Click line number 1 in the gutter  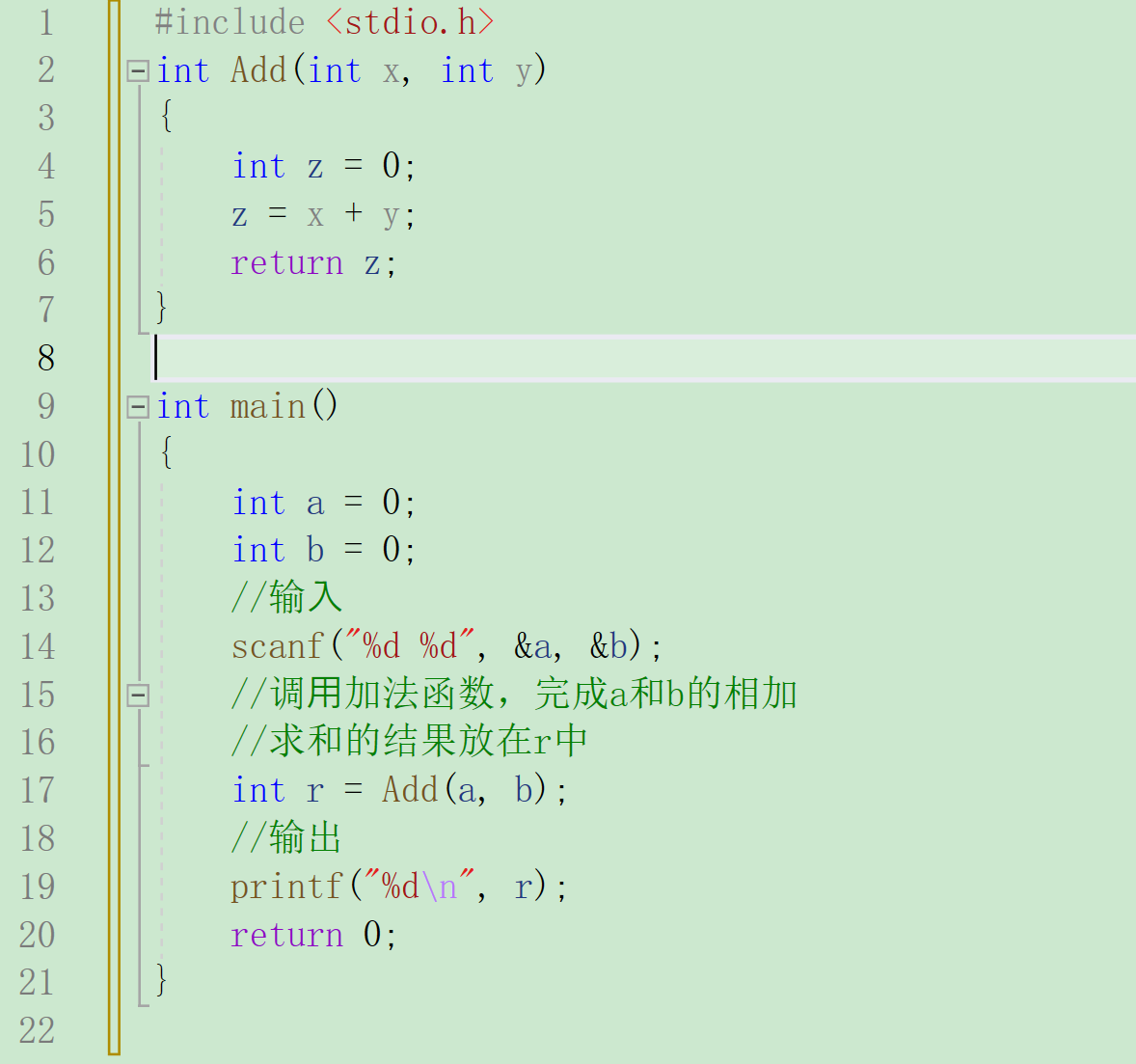pyautogui.click(x=46, y=22)
